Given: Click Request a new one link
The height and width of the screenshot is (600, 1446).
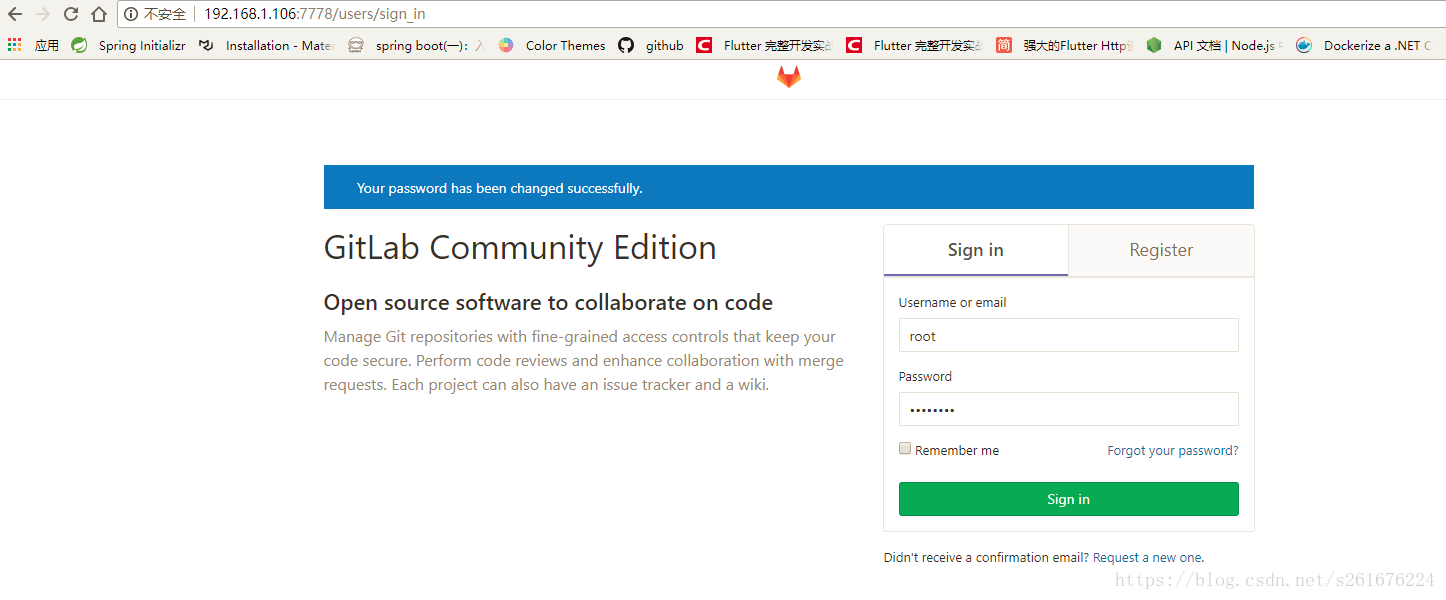Looking at the screenshot, I should click(1147, 557).
